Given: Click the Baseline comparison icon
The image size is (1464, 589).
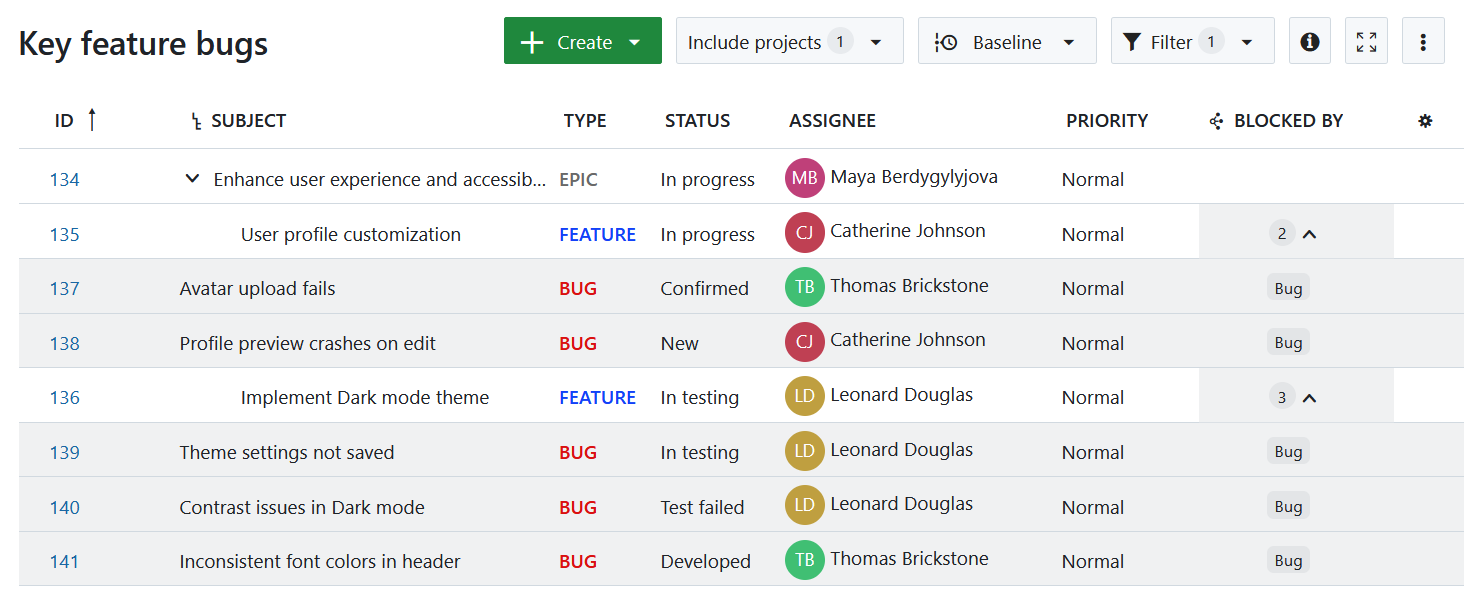Looking at the screenshot, I should tap(945, 40).
